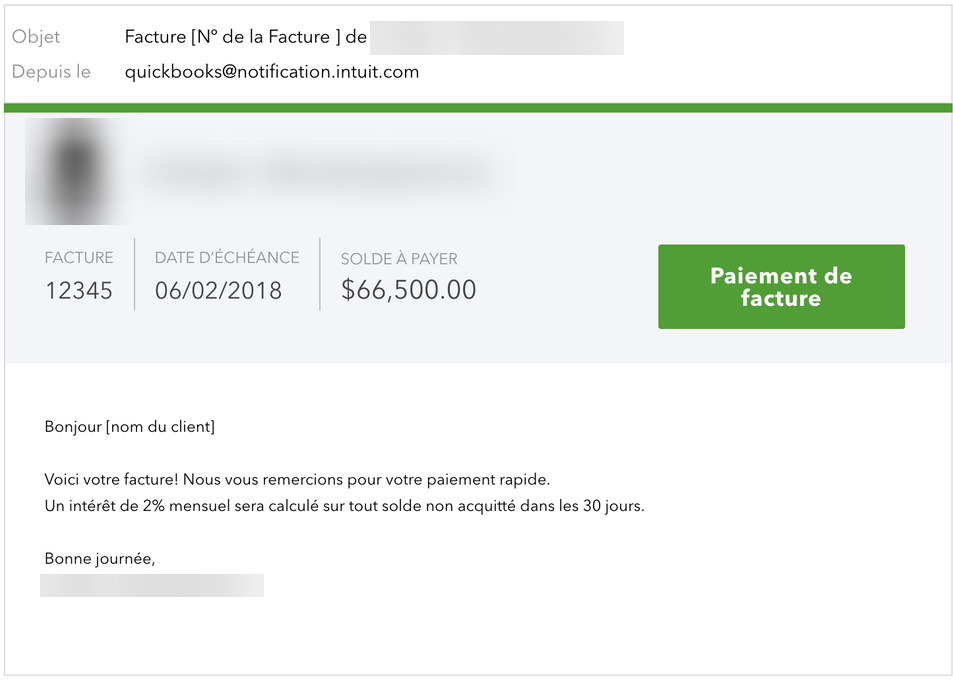Click the Voici votre facture sentence
Viewport: 953px width, 681px height.
pos(298,479)
